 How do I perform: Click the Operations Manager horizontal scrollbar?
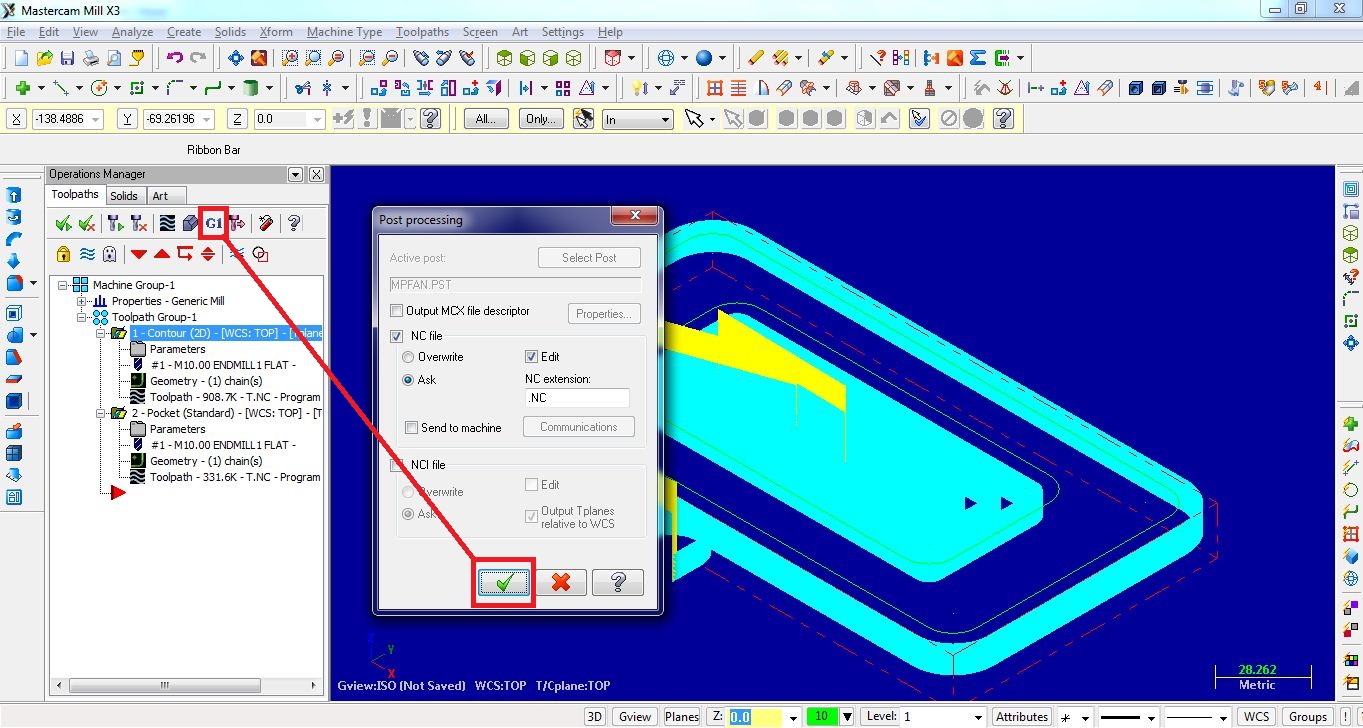[189, 685]
